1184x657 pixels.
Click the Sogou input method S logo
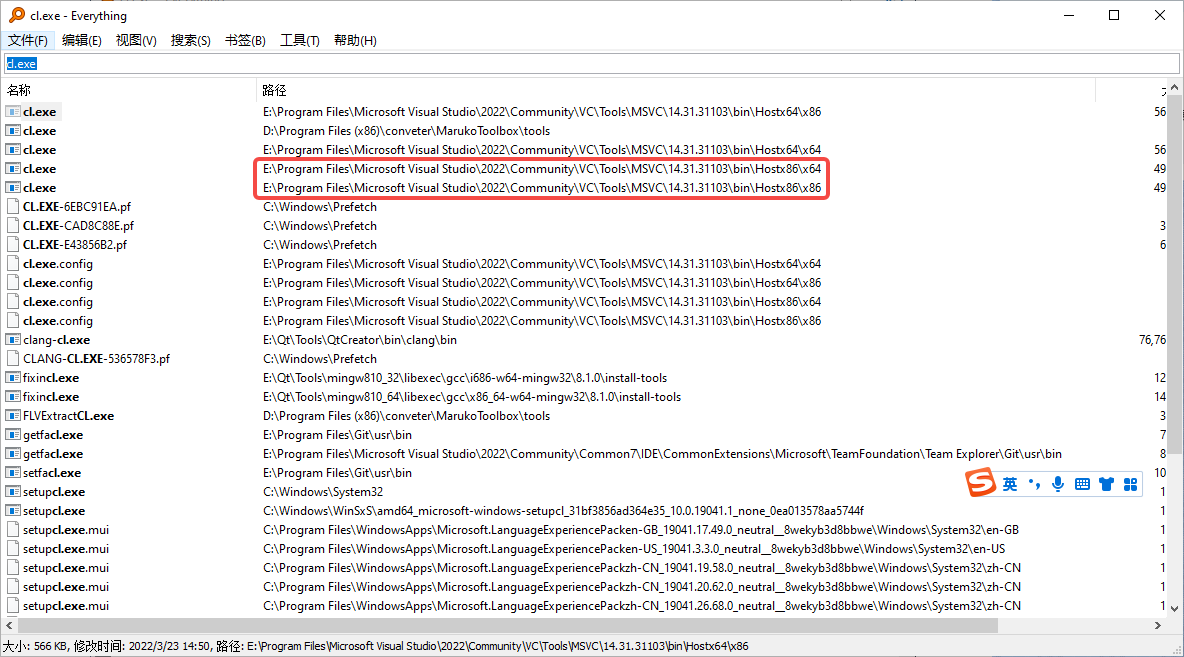(x=981, y=483)
